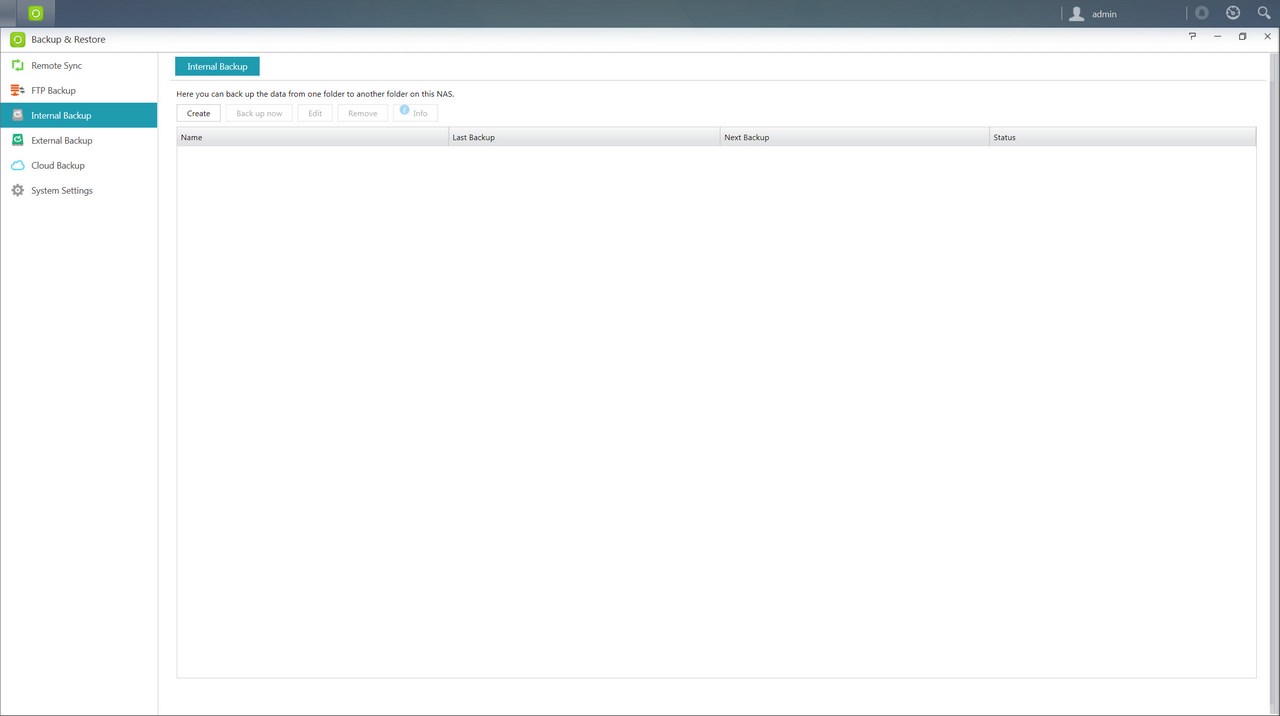Switch to the Internal Backup tab
Image resolution: width=1280 pixels, height=716 pixels.
click(x=217, y=66)
